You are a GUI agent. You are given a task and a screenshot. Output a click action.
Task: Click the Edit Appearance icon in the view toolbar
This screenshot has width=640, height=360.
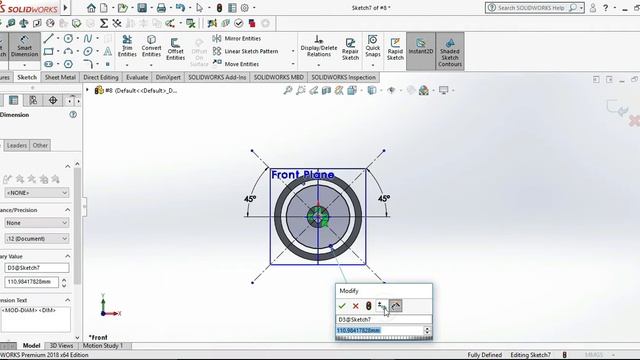point(423,90)
